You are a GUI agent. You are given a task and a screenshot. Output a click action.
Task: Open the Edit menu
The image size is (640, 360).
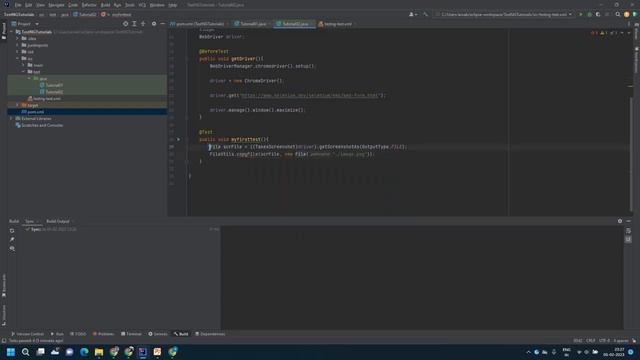(29, 5)
